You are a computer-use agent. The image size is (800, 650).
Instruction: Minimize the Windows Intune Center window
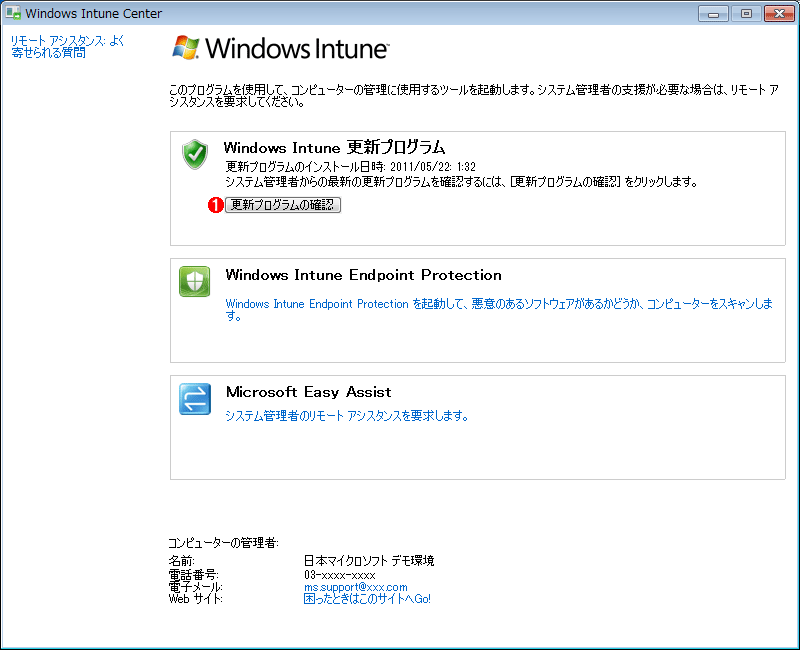(713, 14)
